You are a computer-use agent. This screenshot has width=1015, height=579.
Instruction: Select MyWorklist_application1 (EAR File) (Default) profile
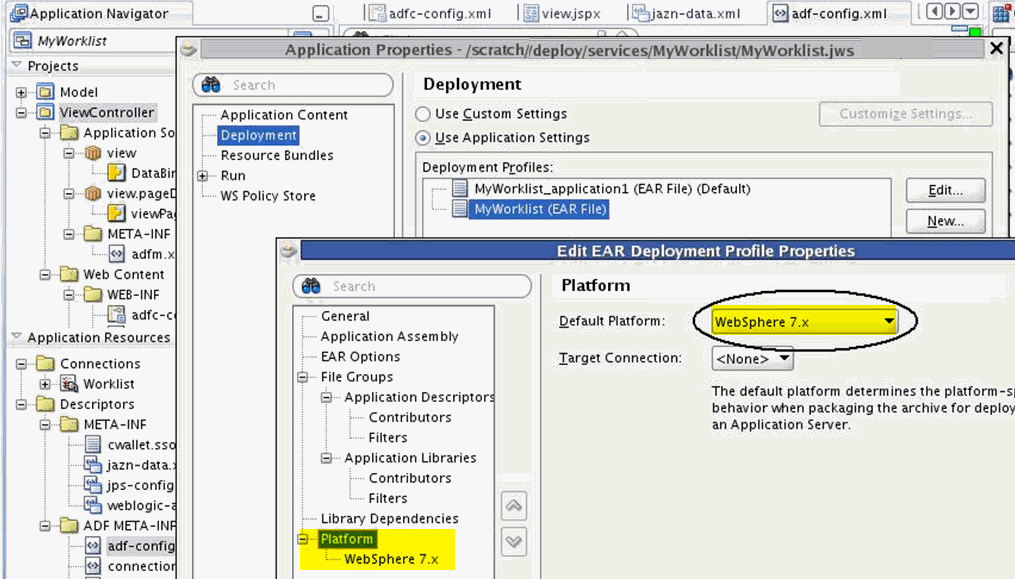(x=612, y=188)
